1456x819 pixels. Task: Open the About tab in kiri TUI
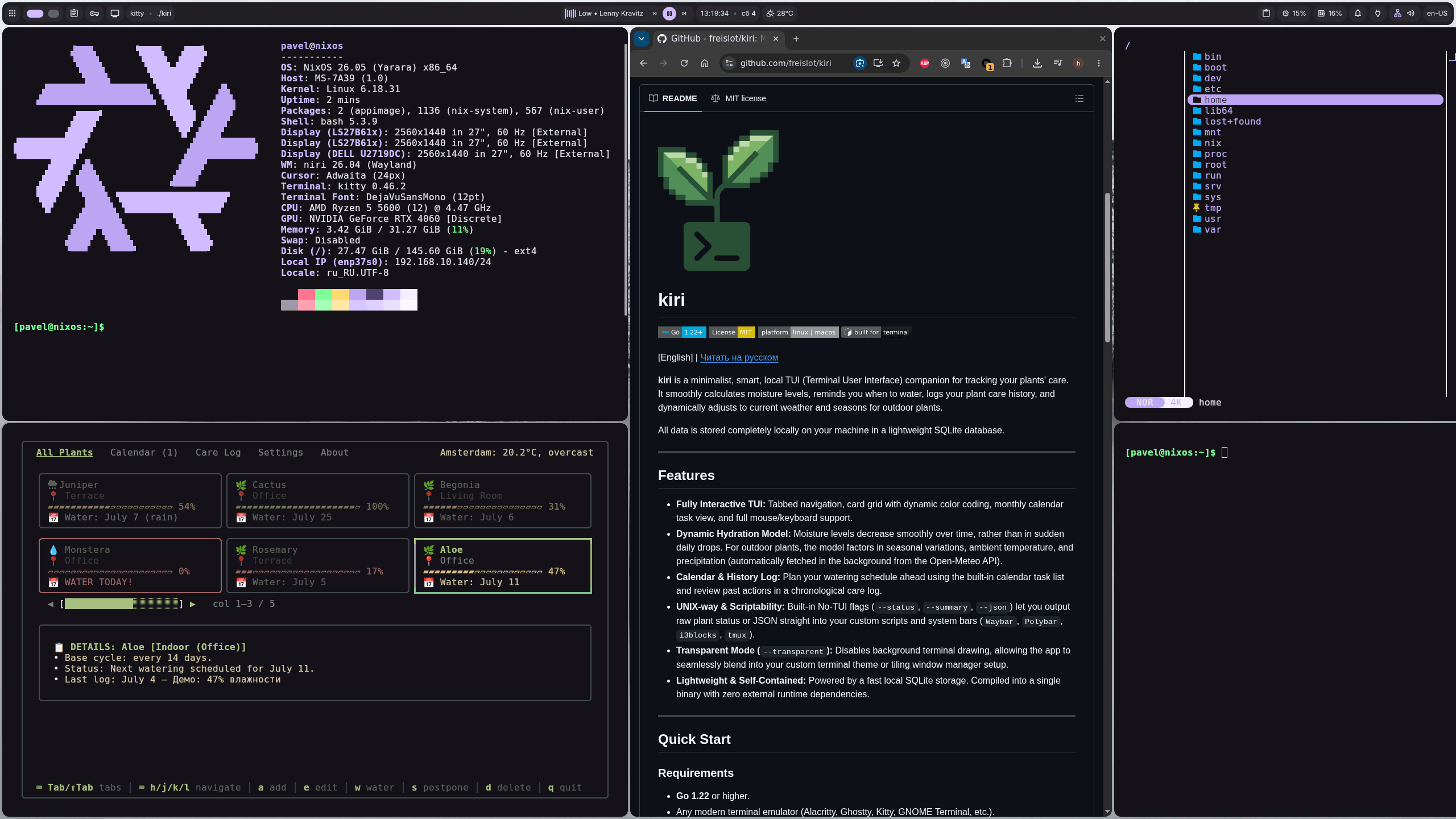[x=334, y=452]
